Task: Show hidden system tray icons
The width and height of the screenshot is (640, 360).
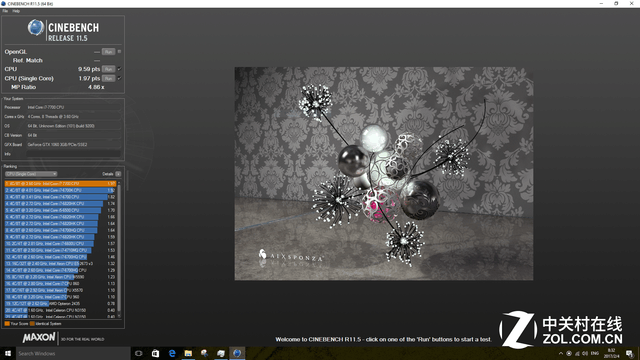Action: click(560, 353)
